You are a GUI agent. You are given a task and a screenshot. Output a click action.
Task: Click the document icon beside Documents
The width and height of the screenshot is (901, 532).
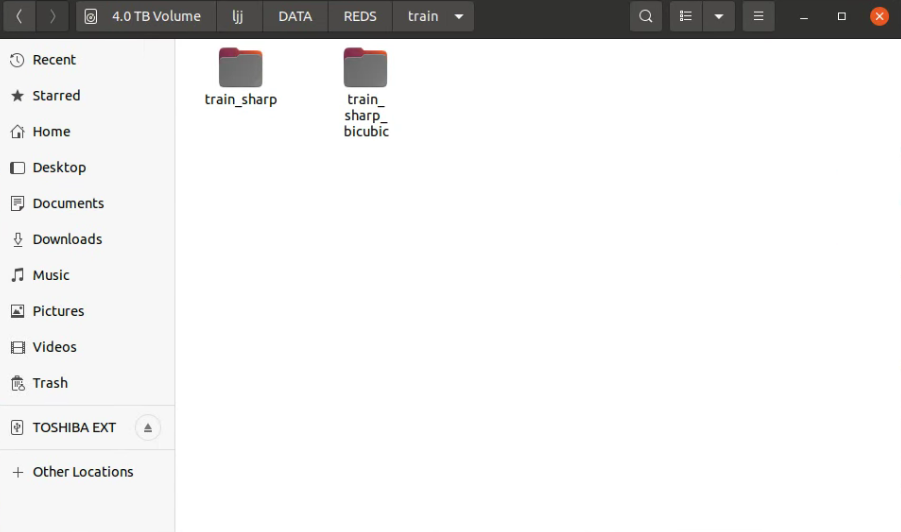coord(17,203)
